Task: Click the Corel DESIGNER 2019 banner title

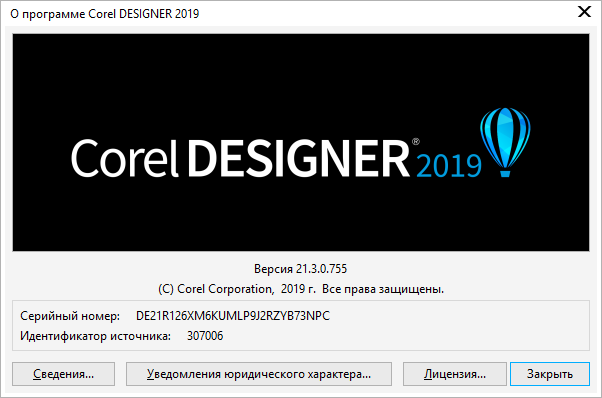Action: coord(276,158)
